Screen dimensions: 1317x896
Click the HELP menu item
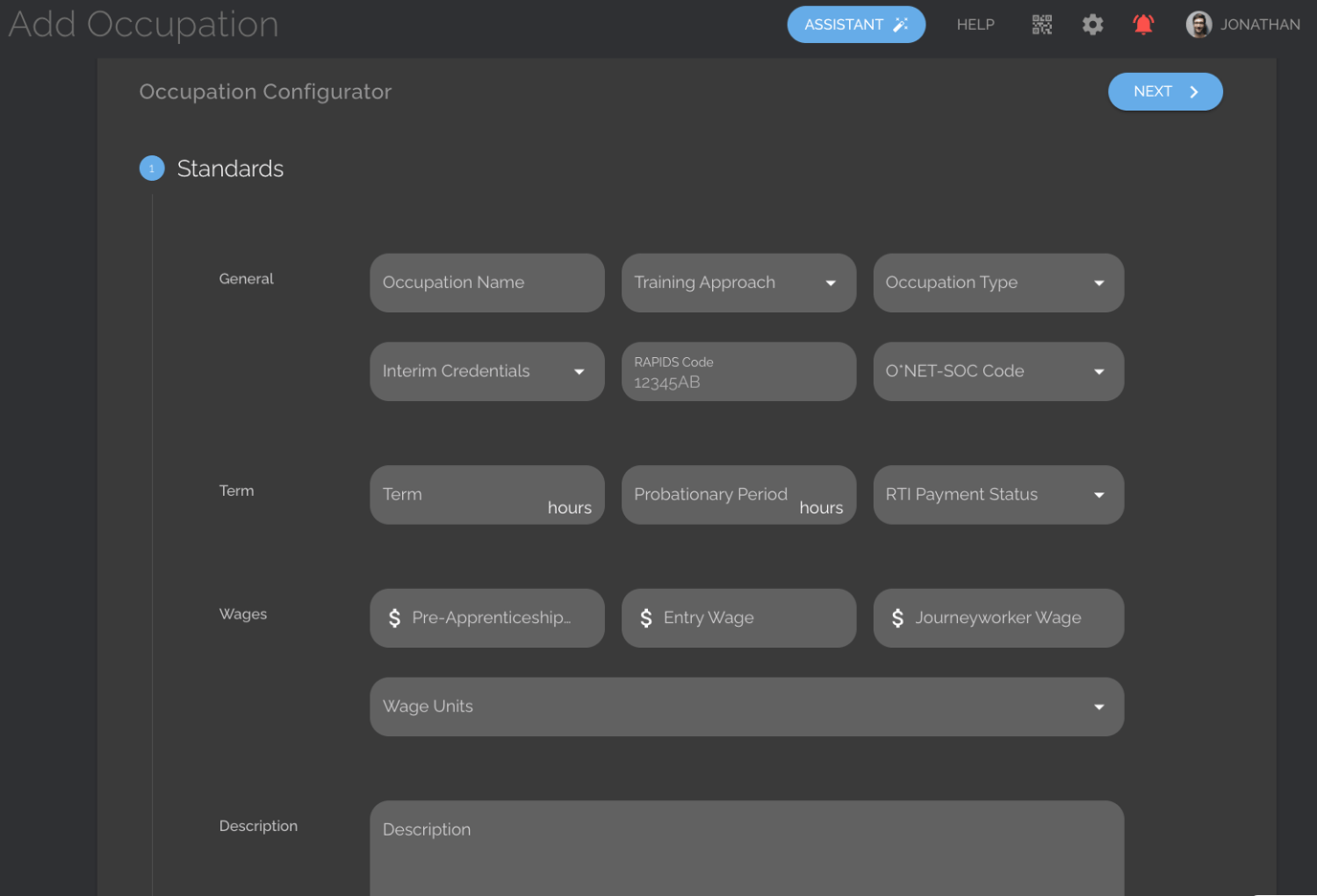tap(975, 24)
